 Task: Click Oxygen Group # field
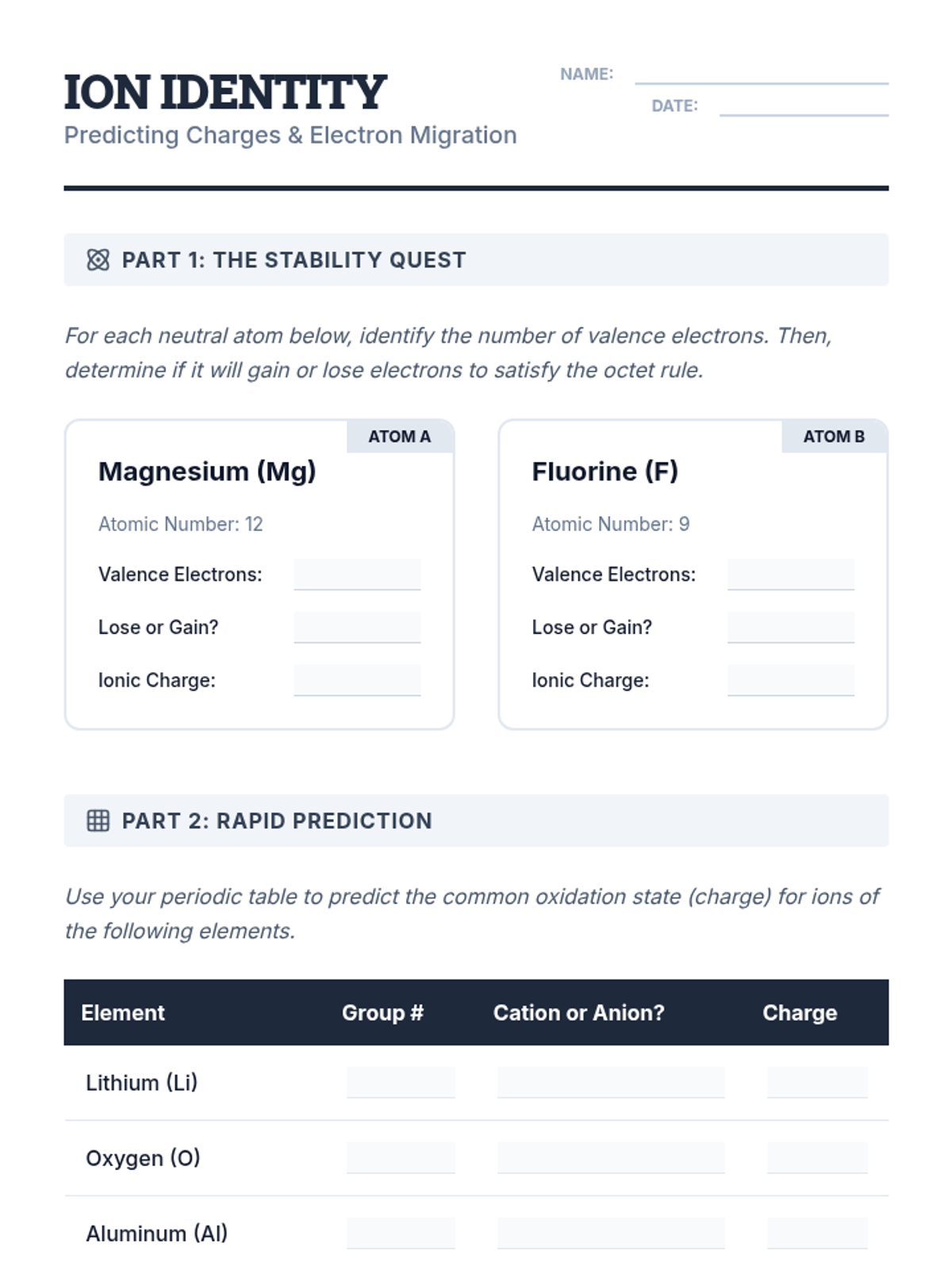click(401, 1157)
